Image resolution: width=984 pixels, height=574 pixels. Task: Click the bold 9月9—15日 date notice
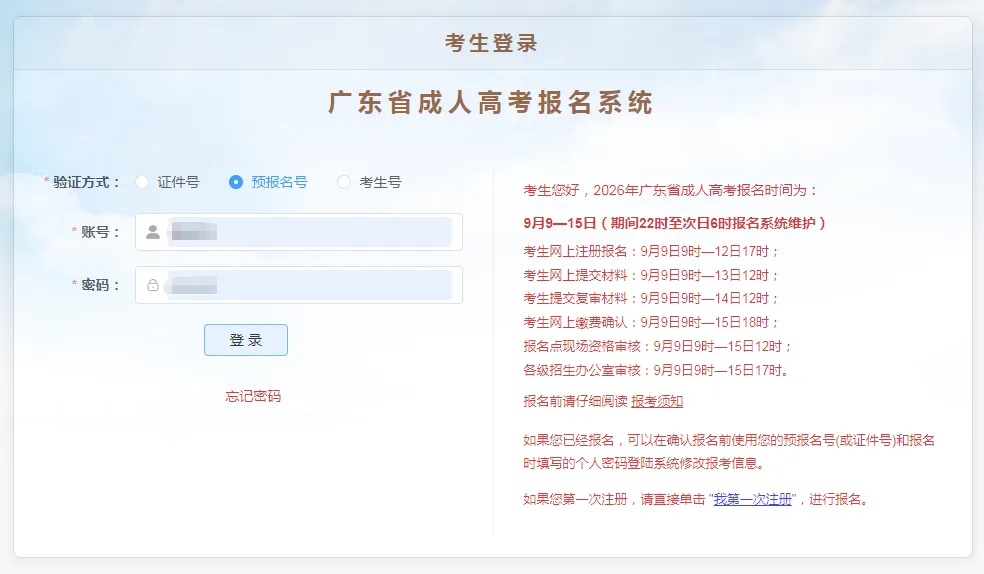(x=675, y=223)
